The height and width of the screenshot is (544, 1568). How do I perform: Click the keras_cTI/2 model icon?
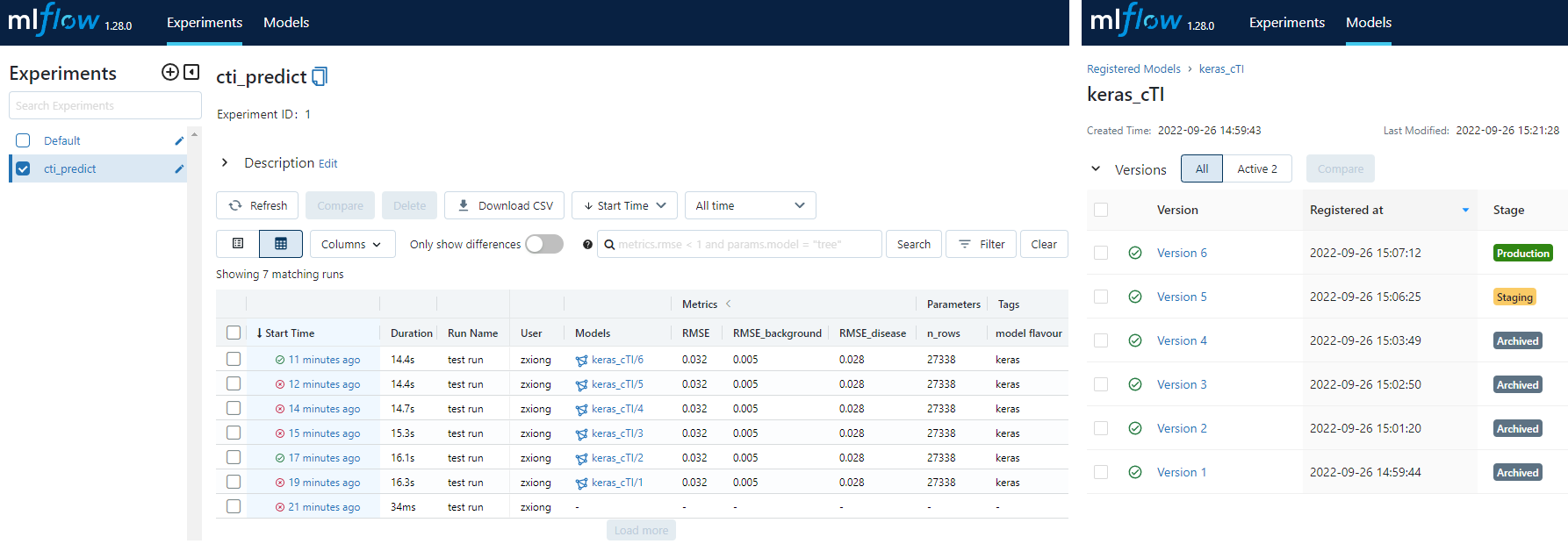pyautogui.click(x=581, y=458)
